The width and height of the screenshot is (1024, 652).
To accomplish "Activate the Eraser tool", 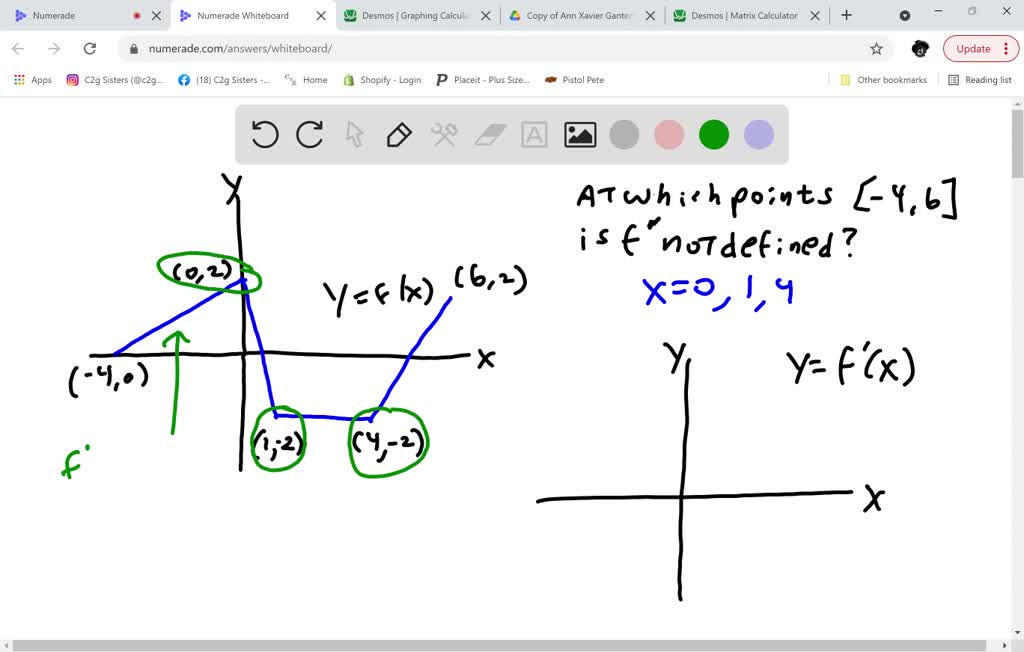I will [x=489, y=135].
